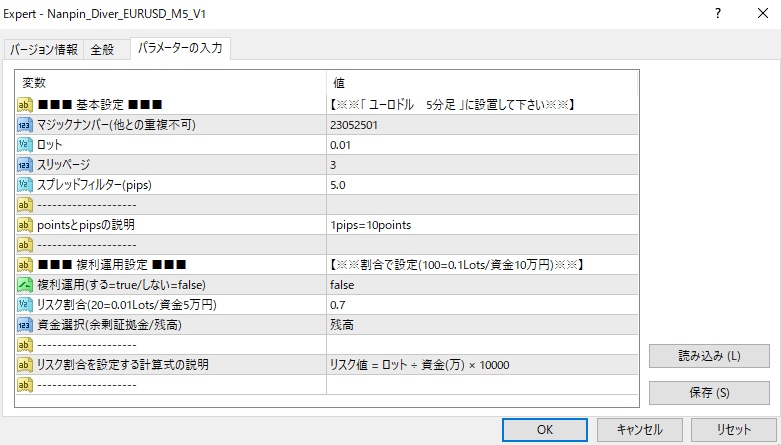The image size is (781, 445).
Task: Click integer icon beside スリッページ row
Action: pyautogui.click(x=24, y=164)
